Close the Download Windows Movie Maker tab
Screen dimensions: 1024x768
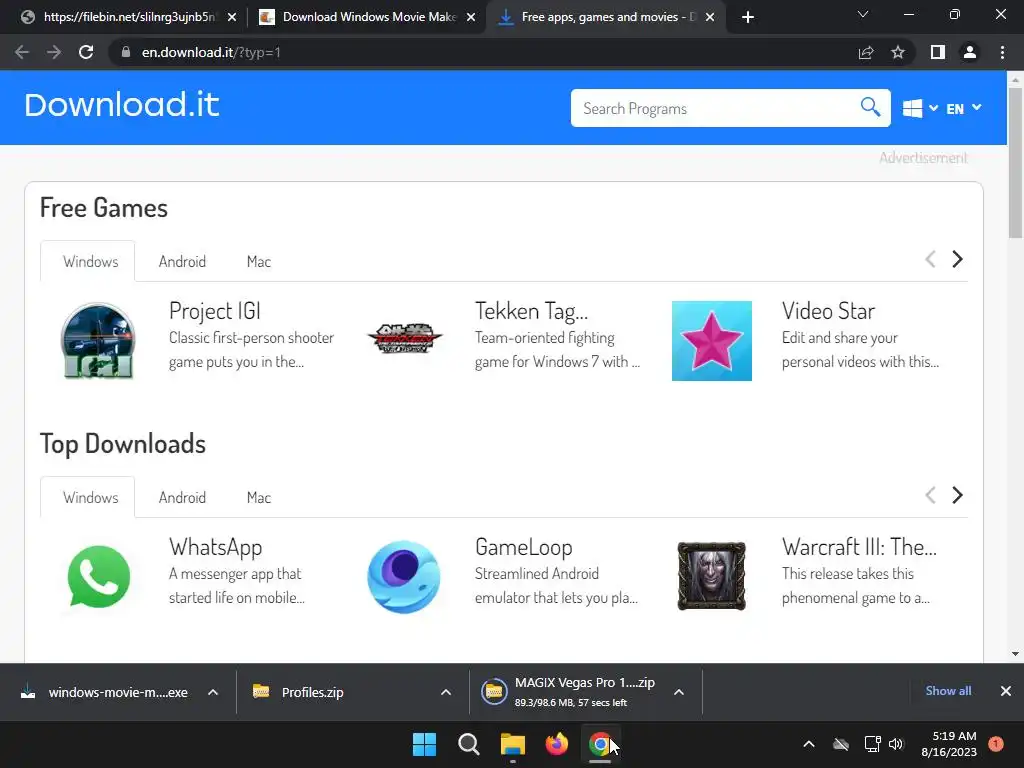471,17
